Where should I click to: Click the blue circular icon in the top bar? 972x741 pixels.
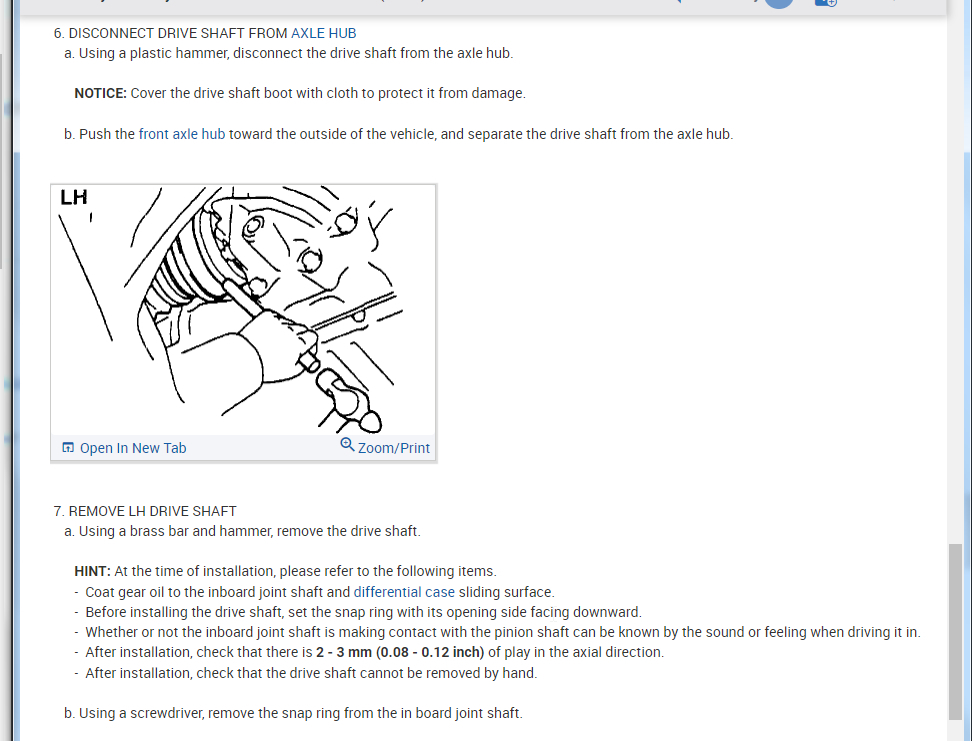pyautogui.click(x=779, y=3)
